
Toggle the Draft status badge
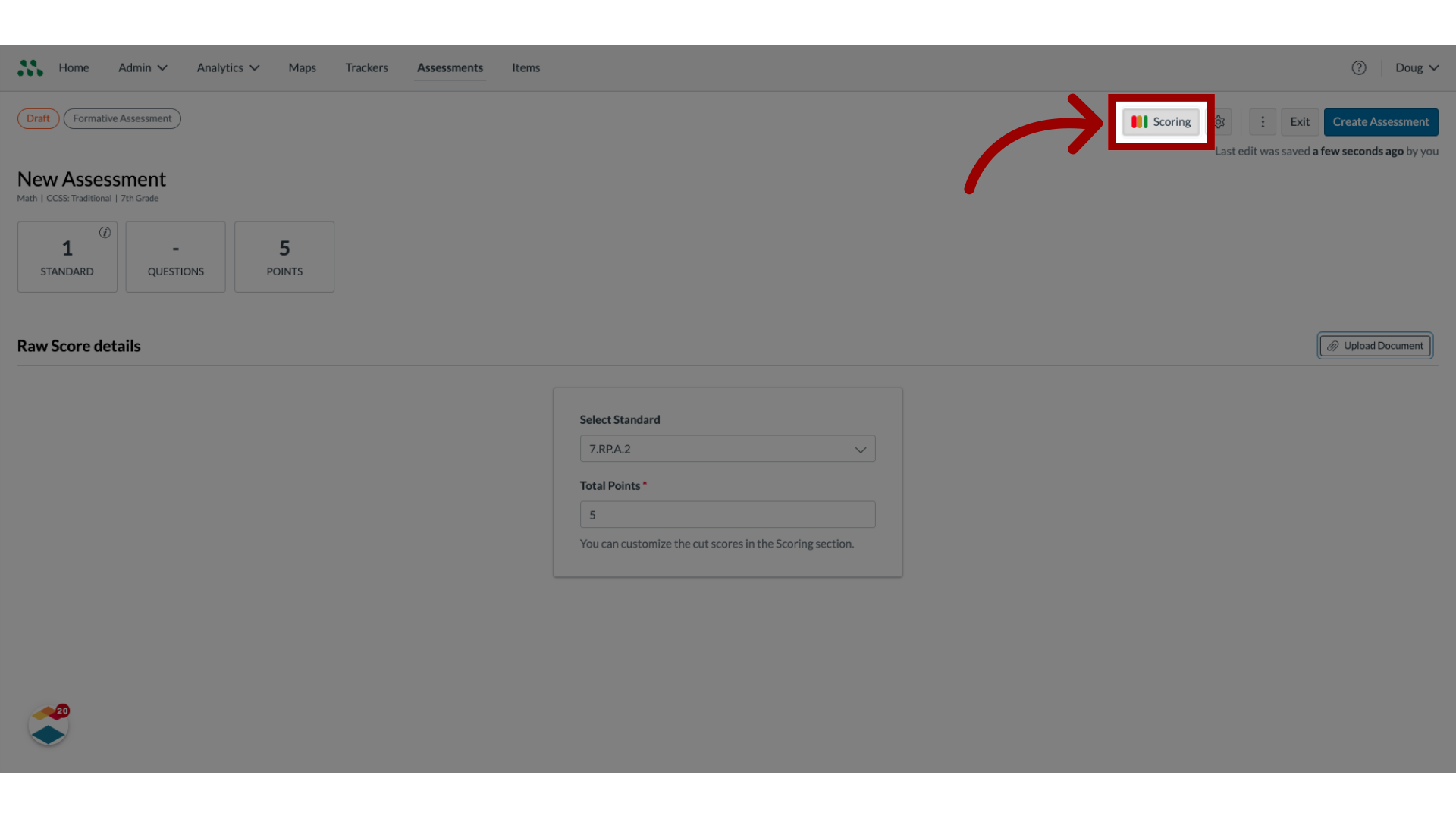[38, 118]
